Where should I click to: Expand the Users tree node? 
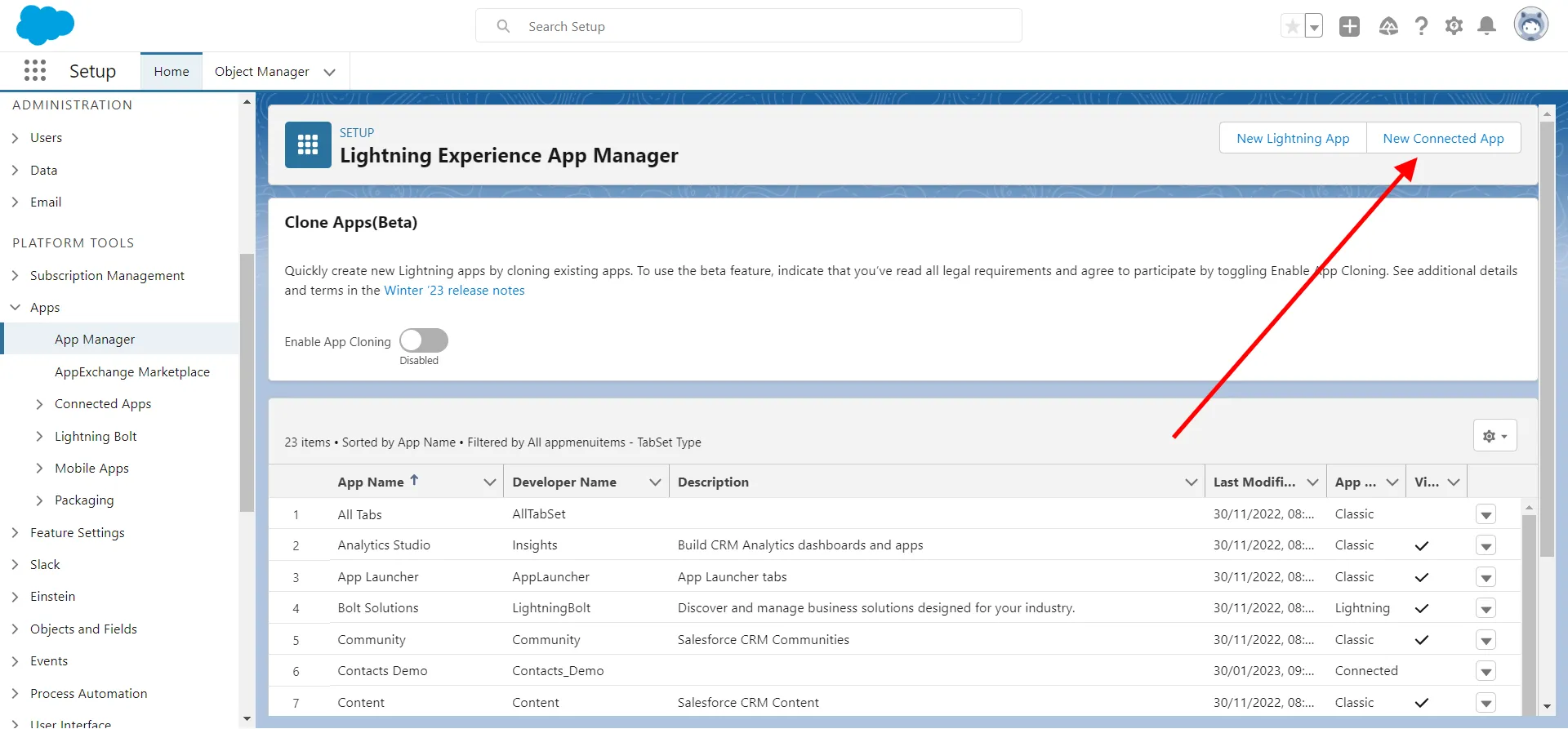[15, 138]
